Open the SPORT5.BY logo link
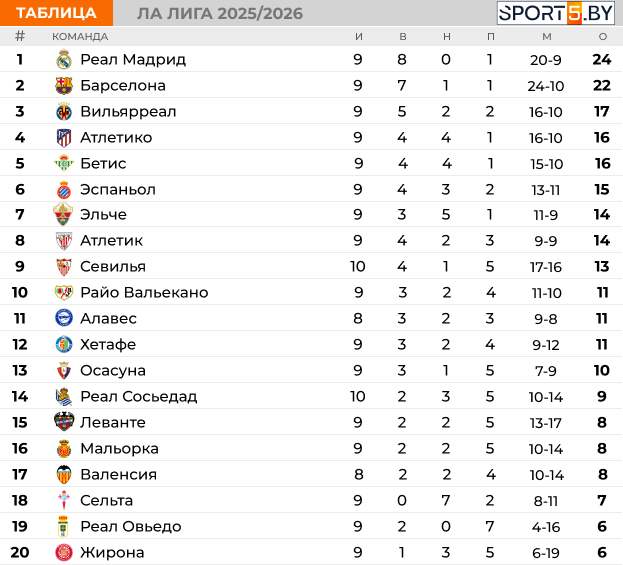Screen dimensions: 623x565 556,13
